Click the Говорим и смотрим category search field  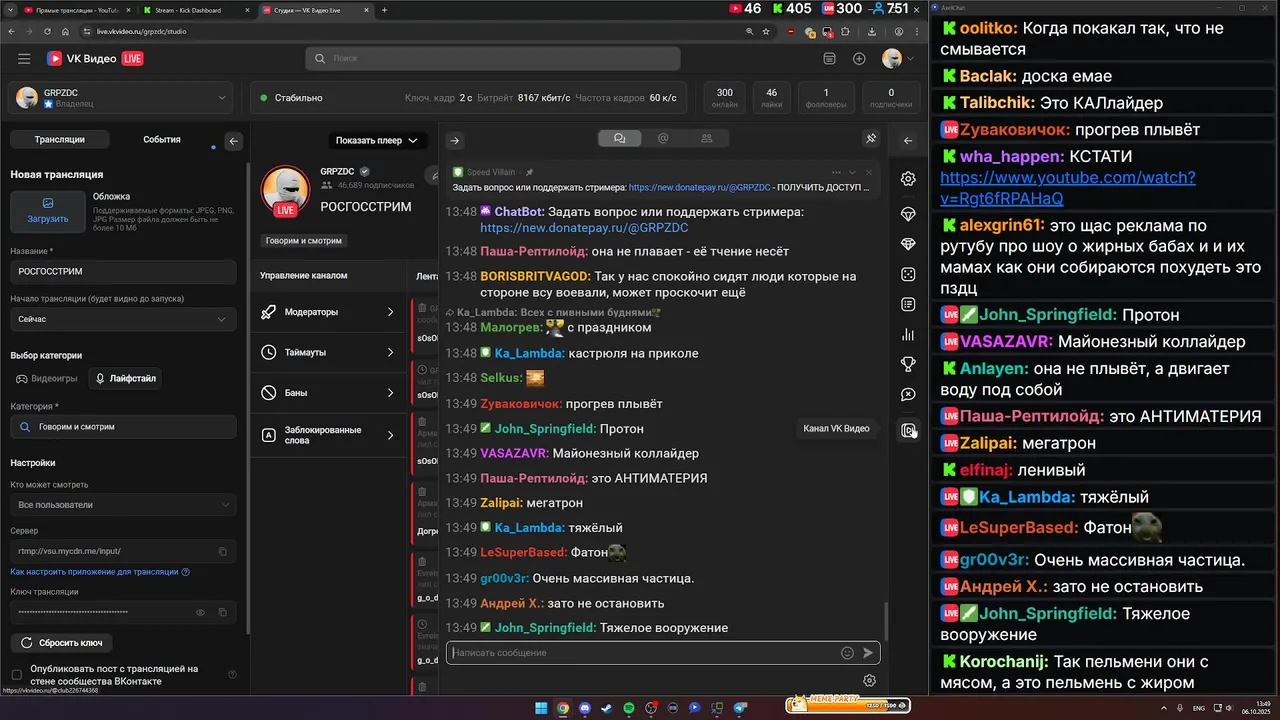(123, 427)
